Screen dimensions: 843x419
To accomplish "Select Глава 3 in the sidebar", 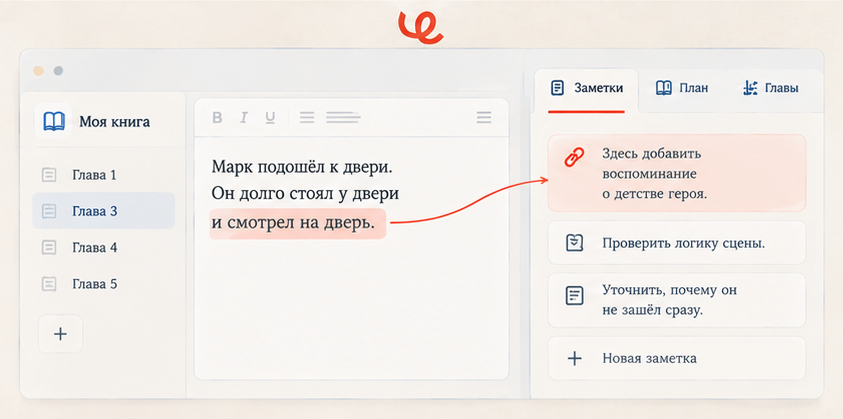I will [103, 211].
